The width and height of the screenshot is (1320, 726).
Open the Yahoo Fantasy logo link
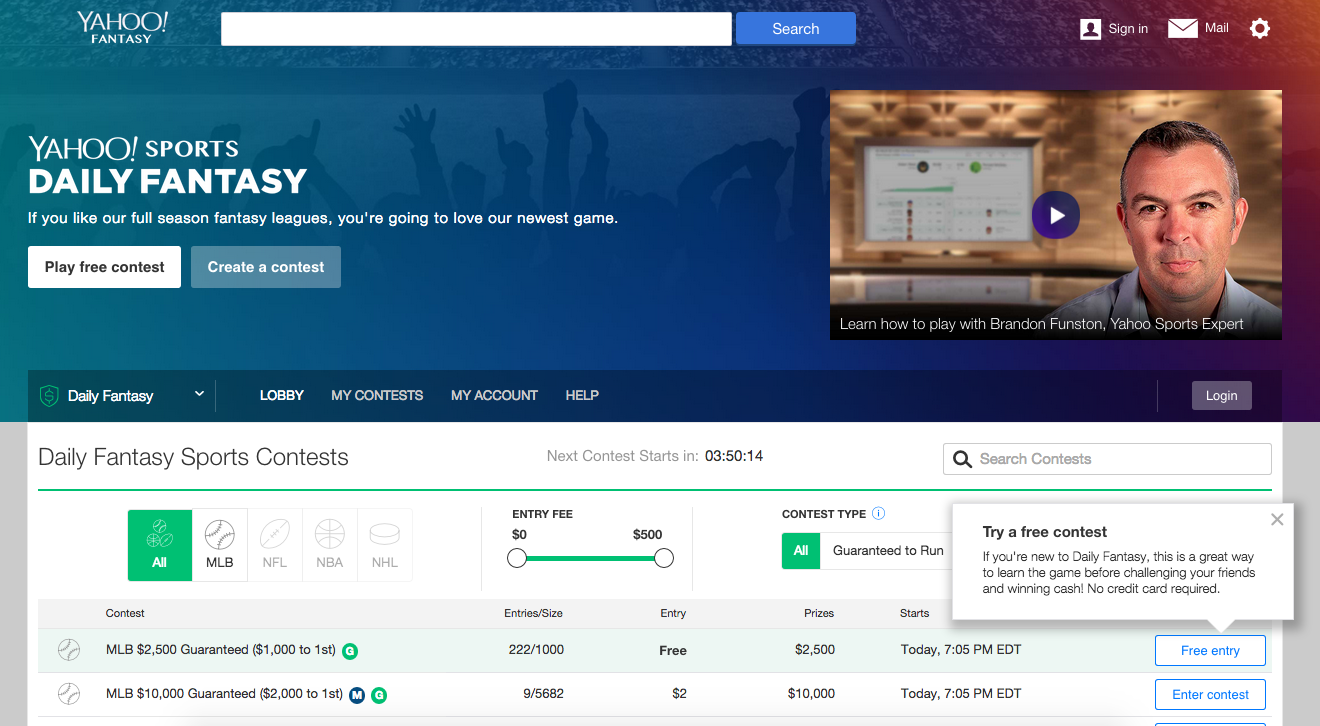tap(122, 28)
